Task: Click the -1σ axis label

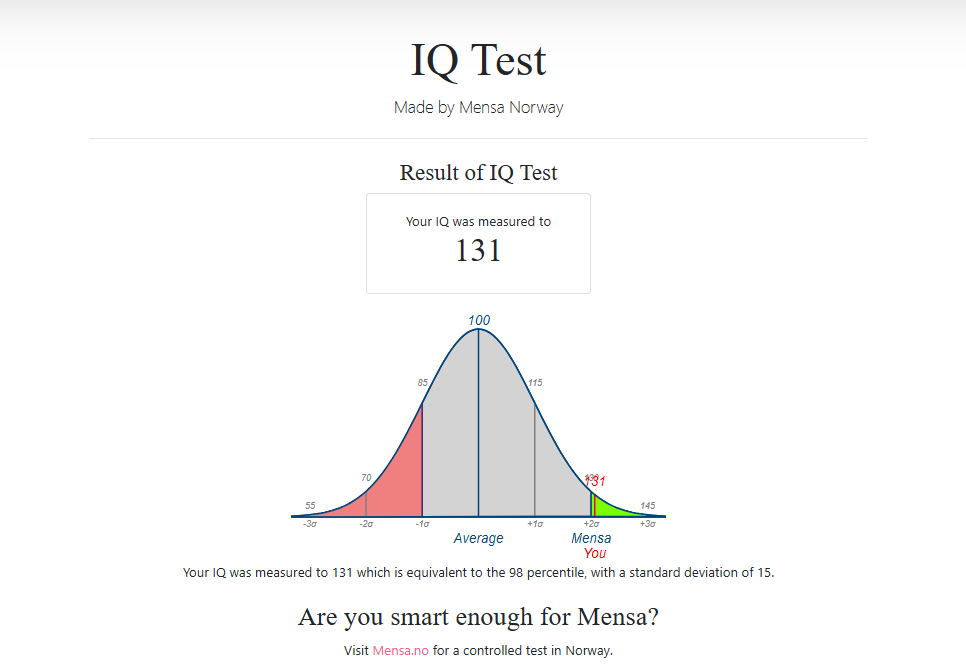Action: (422, 524)
